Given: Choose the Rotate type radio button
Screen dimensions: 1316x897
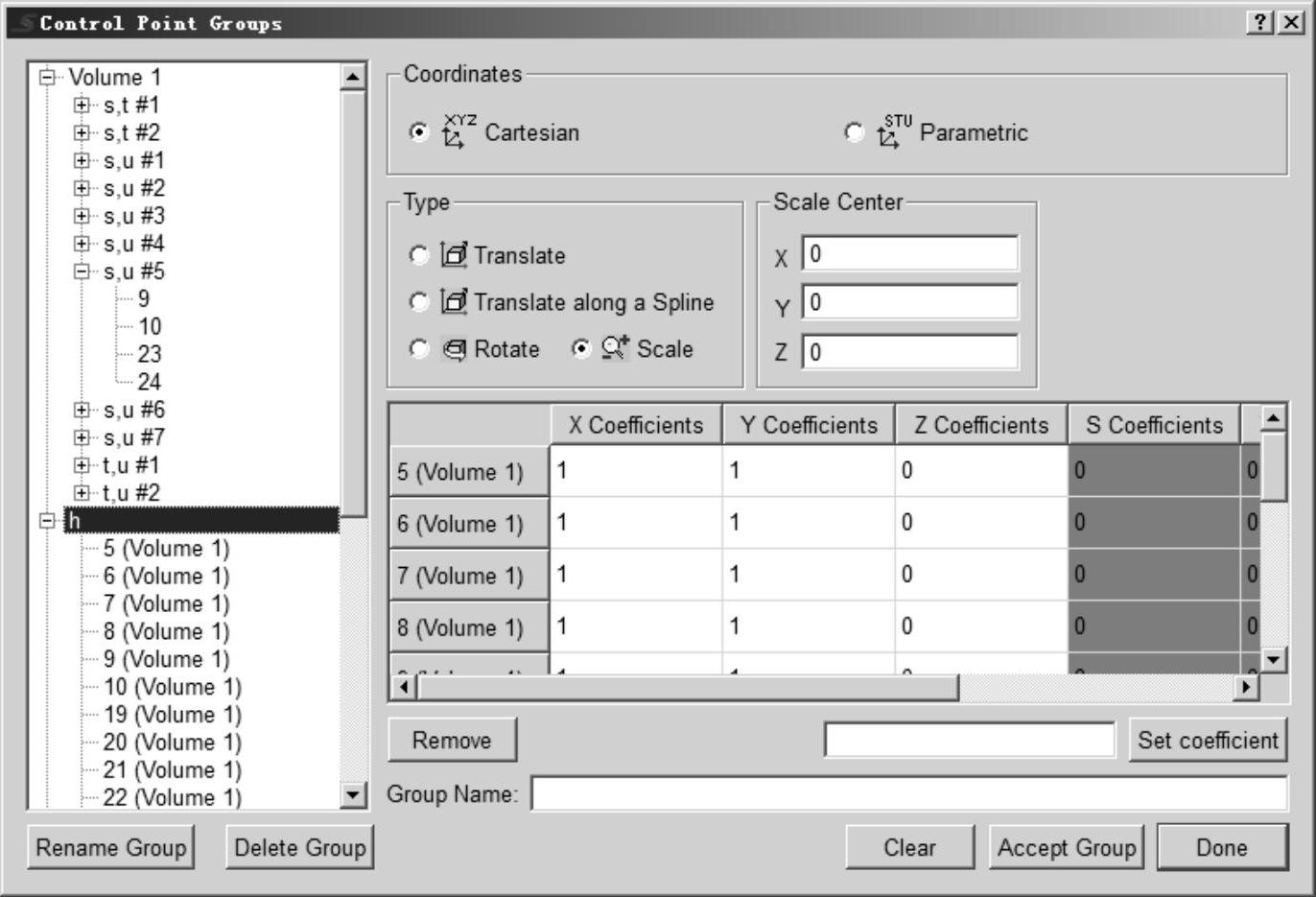Looking at the screenshot, I should 419,349.
